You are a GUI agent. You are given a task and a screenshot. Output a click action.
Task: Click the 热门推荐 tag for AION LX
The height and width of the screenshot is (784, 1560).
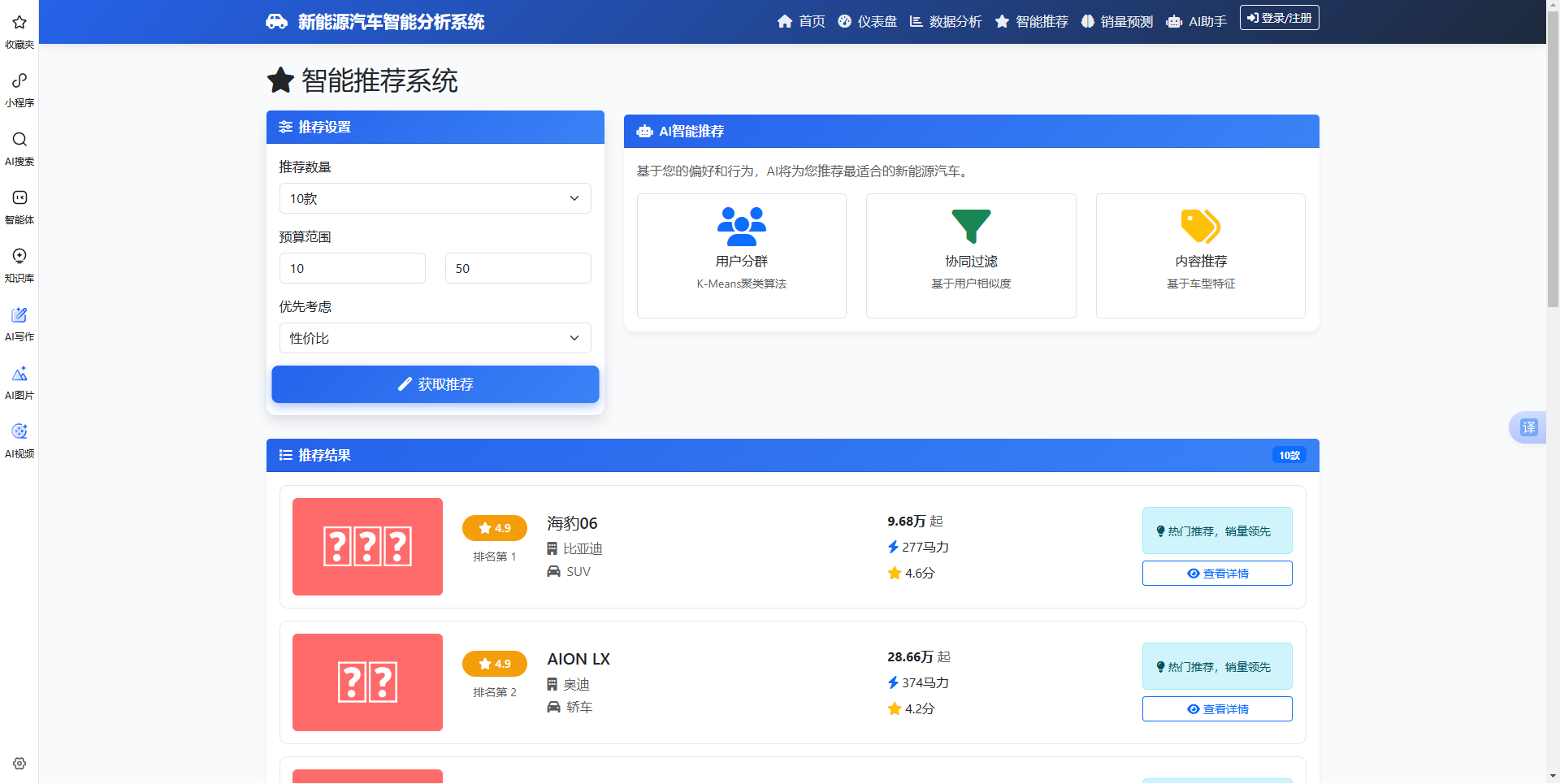point(1217,667)
